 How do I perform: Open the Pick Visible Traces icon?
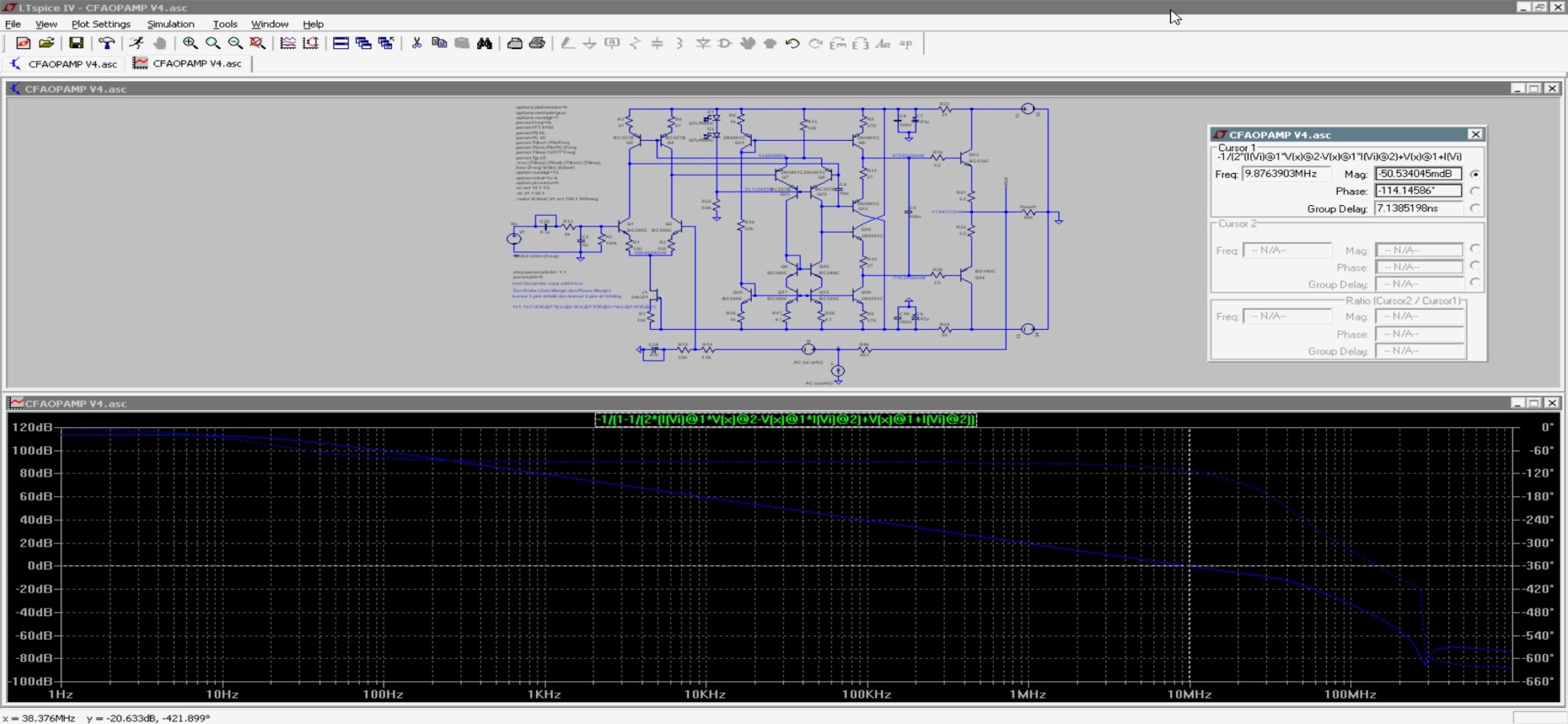[x=288, y=44]
